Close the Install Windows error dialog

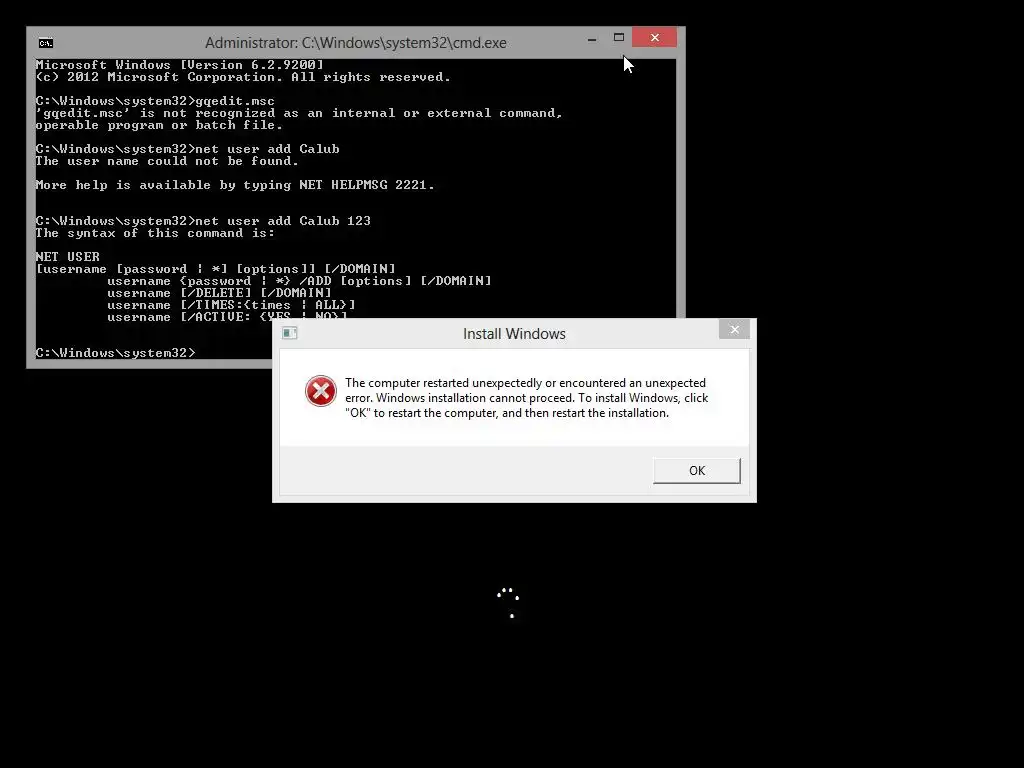coord(734,329)
